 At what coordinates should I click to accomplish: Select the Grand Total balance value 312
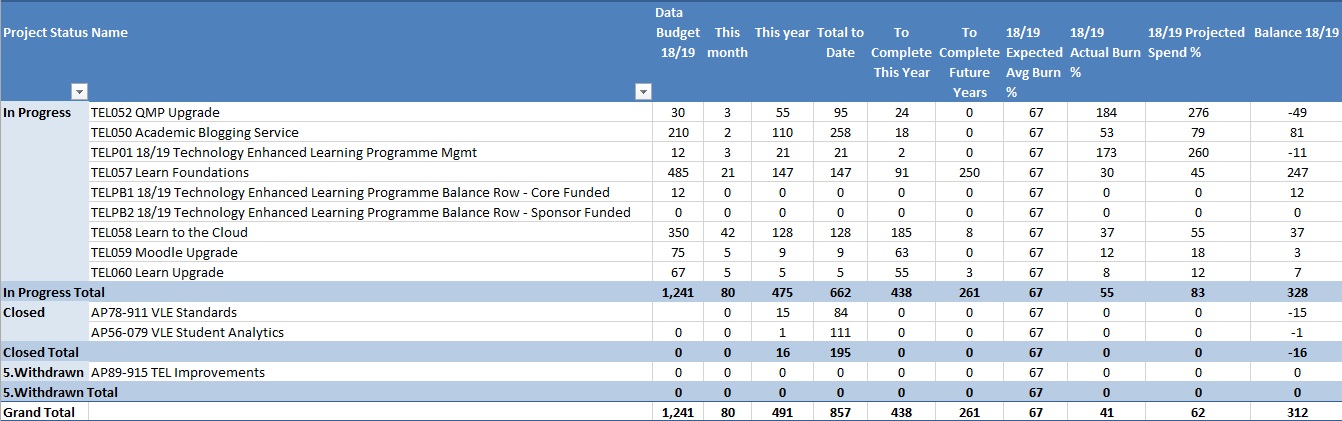[1295, 412]
